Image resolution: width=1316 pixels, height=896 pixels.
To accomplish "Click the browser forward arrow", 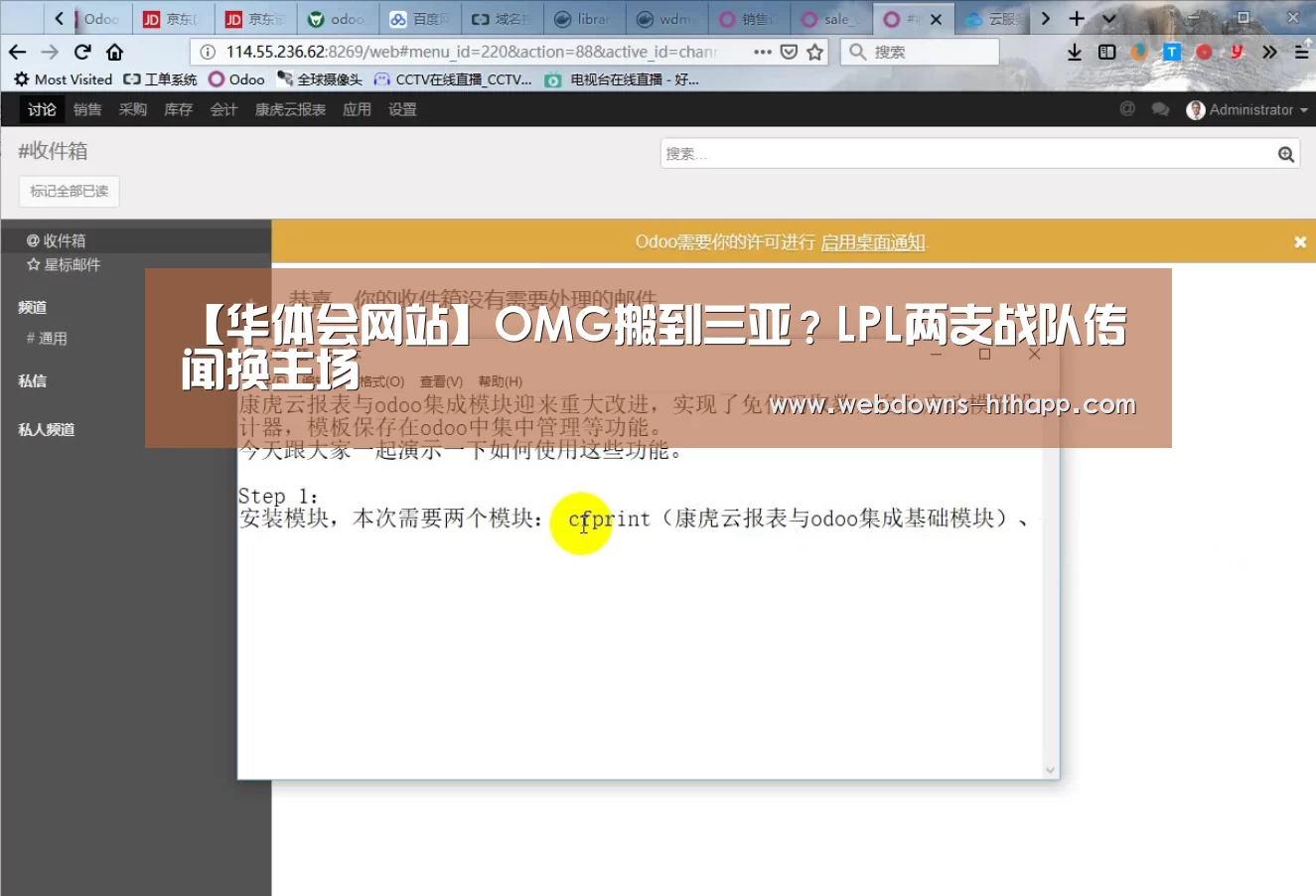I will point(50,52).
